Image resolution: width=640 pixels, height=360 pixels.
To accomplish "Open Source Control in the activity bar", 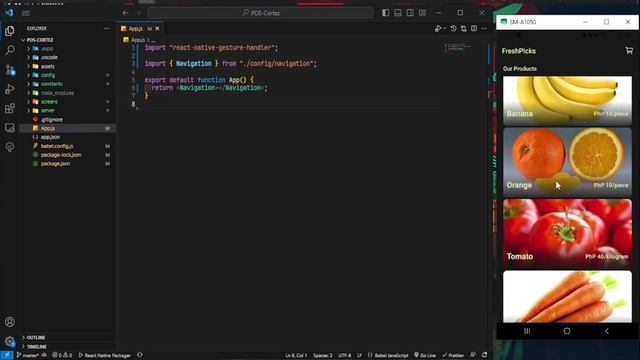I will pyautogui.click(x=10, y=70).
